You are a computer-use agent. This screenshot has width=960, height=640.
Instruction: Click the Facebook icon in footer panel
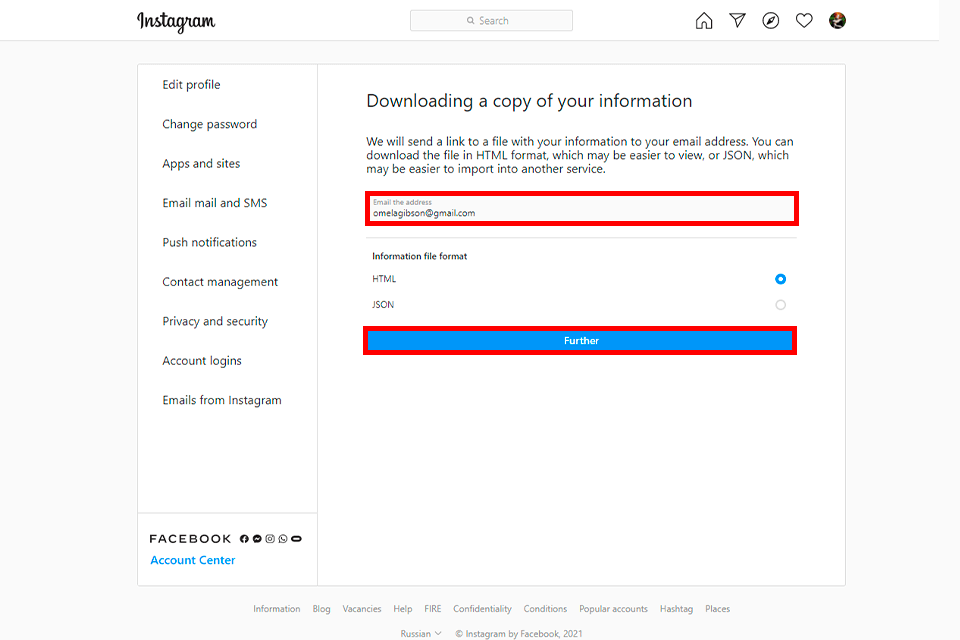coord(244,539)
